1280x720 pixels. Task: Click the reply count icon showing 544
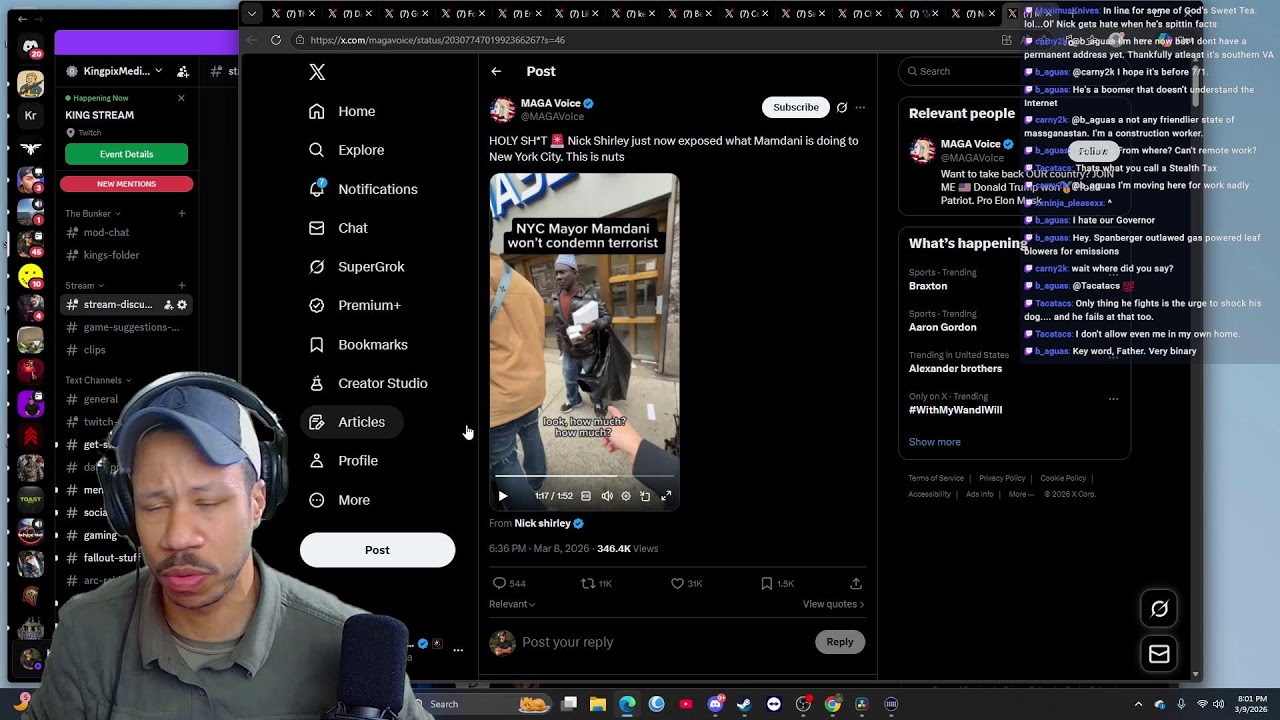pyautogui.click(x=499, y=583)
